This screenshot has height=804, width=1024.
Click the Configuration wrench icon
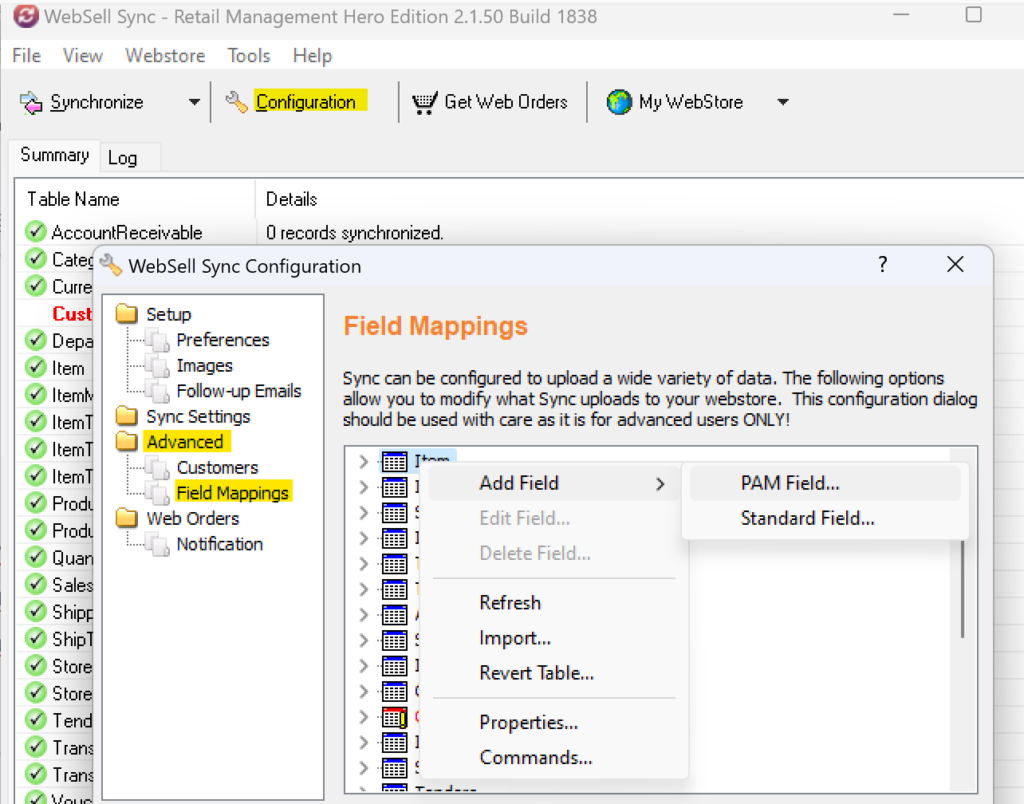click(x=236, y=102)
